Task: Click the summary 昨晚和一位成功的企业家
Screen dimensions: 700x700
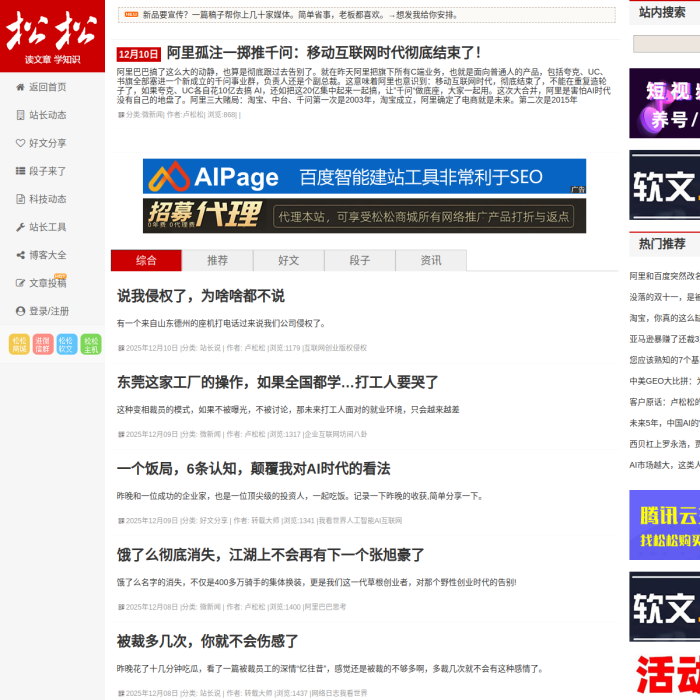Action: 300,496
